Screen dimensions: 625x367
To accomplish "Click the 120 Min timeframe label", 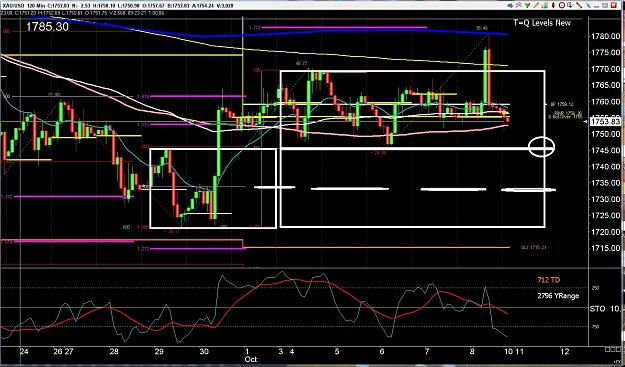I will (36, 6).
